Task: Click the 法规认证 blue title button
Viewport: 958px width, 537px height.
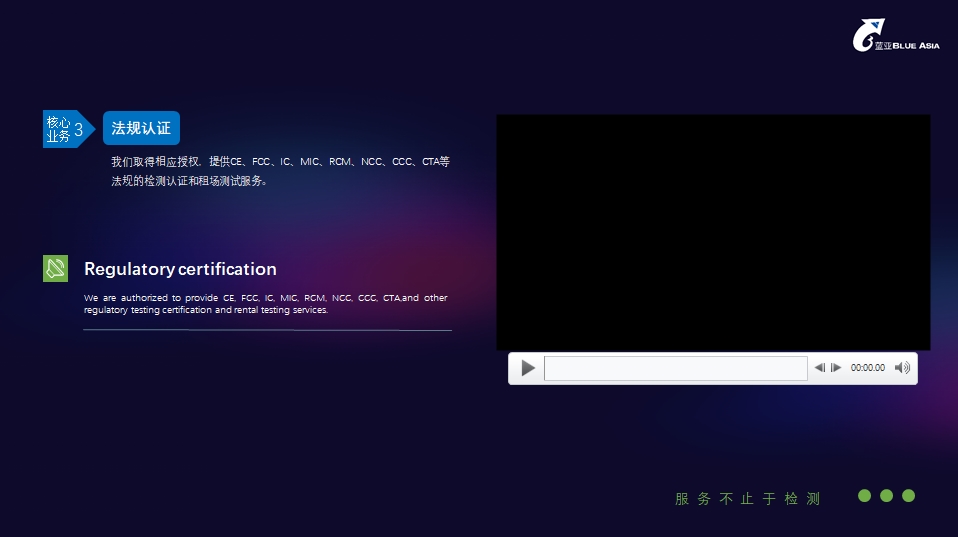Action: click(x=141, y=128)
